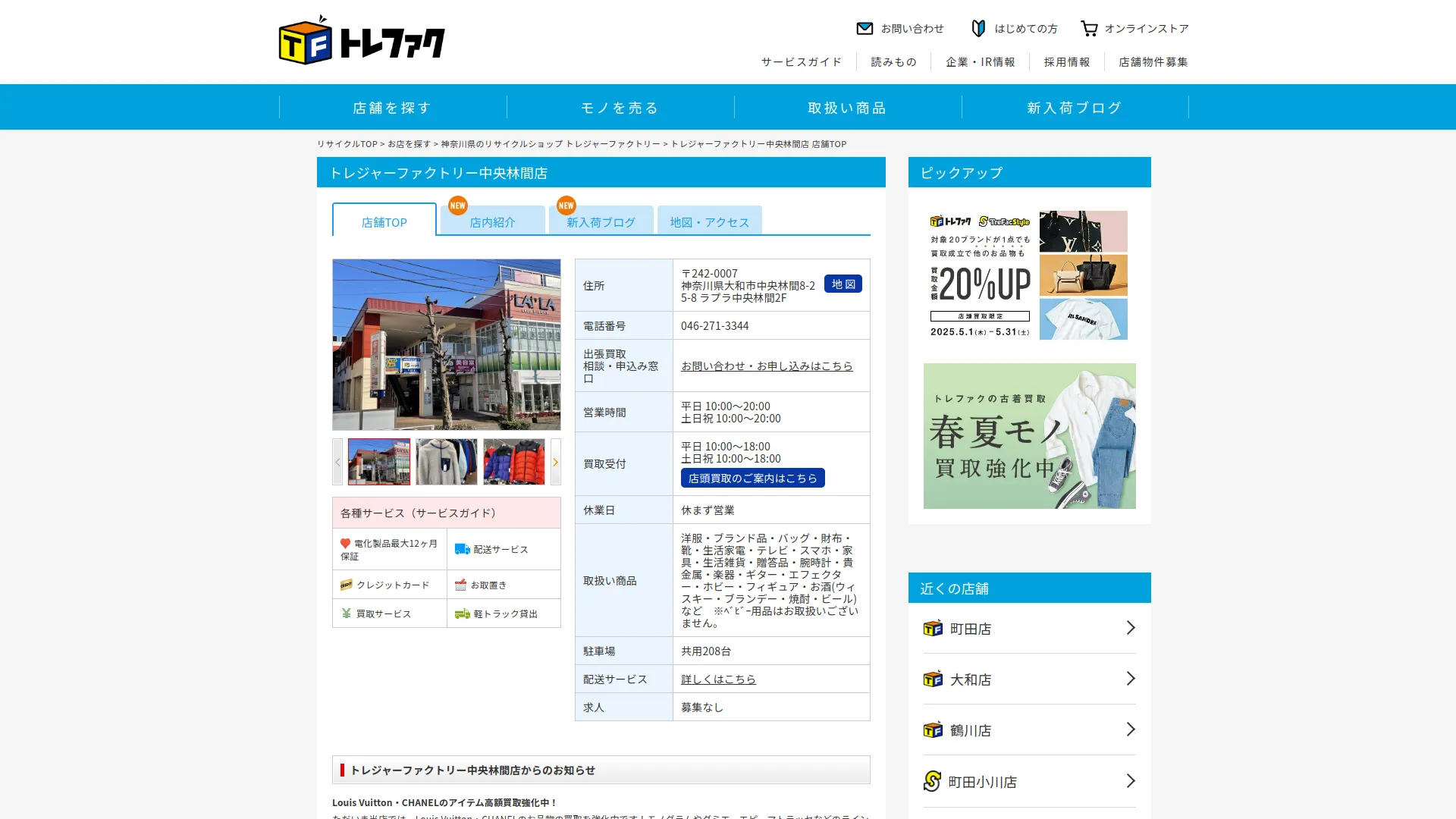Click はじめての方 text link in header
This screenshot has height=819, width=1456.
pos(1026,28)
